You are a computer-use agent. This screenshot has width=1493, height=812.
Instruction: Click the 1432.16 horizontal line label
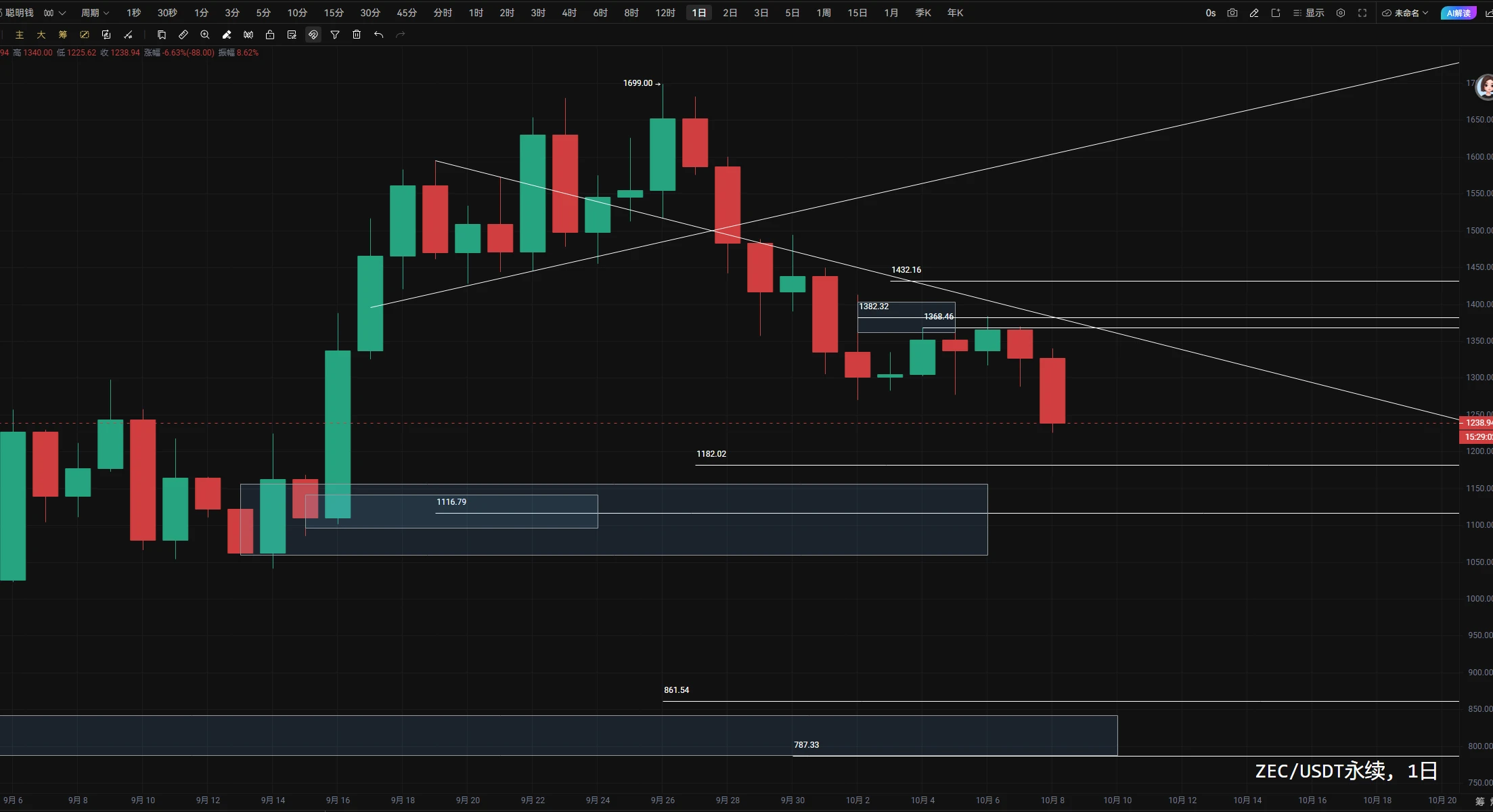click(x=906, y=270)
